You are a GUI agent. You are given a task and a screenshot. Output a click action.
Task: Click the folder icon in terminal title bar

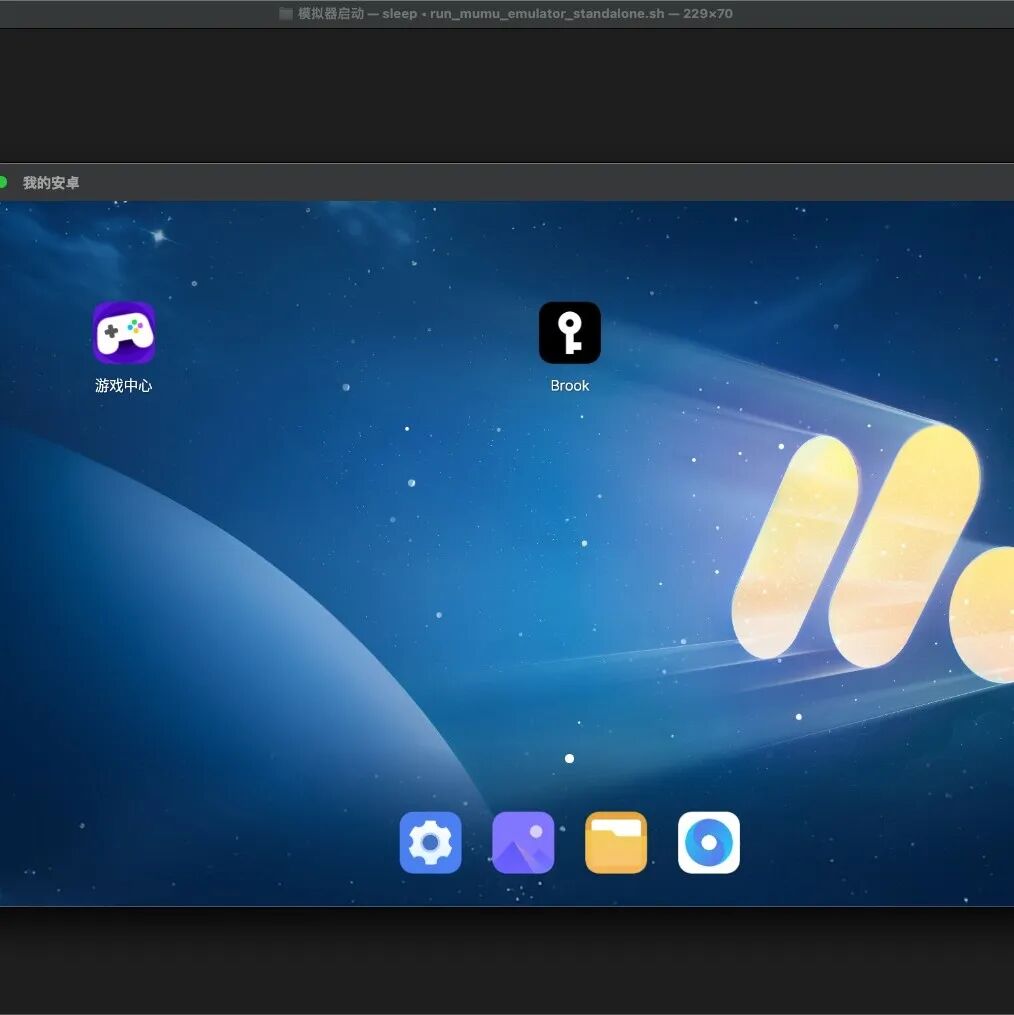(286, 14)
